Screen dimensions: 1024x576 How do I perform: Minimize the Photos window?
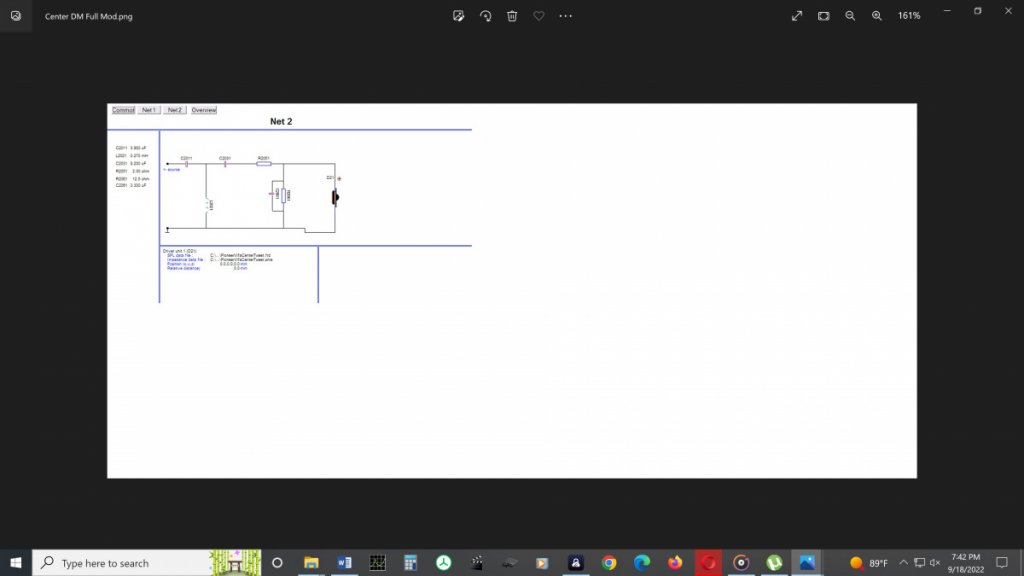coord(947,11)
